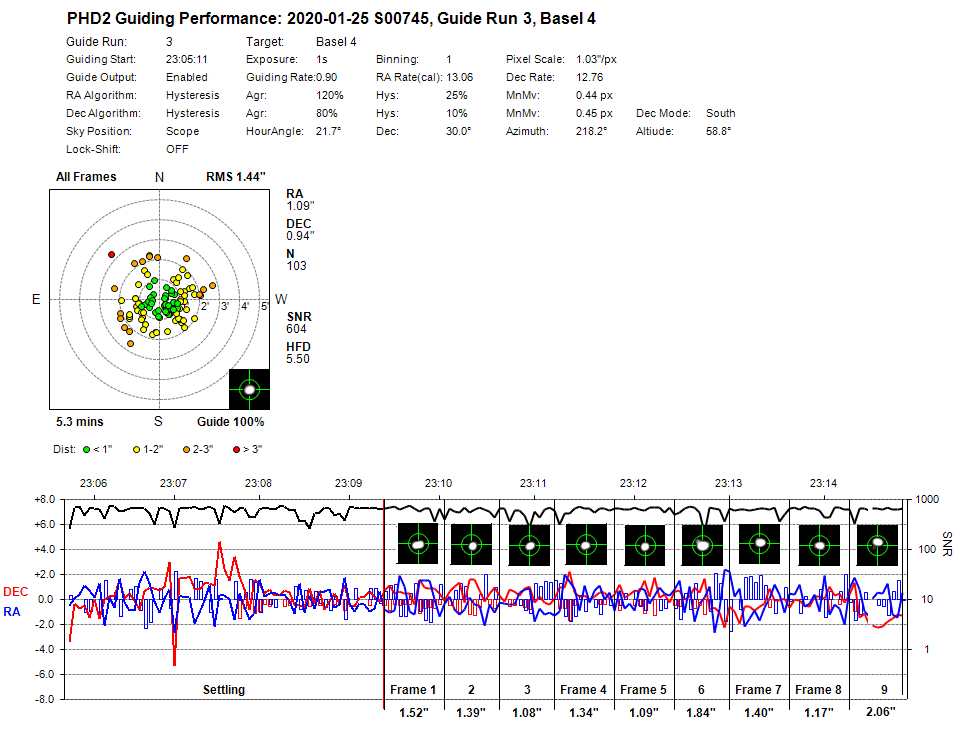
Task: Click the DEC RMS value '0.94"'
Action: point(301,236)
